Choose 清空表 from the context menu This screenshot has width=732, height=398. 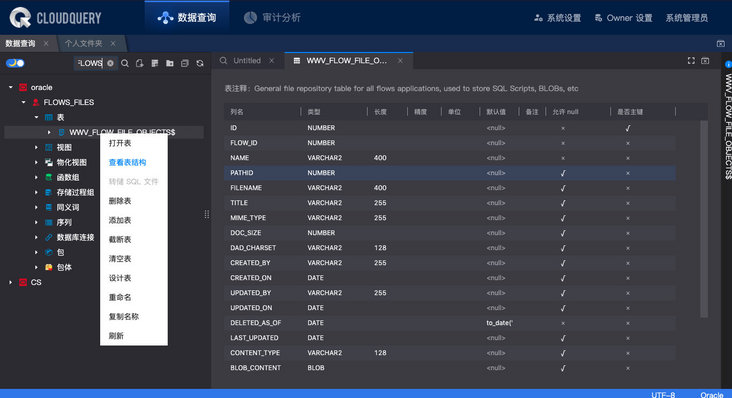tap(120, 258)
